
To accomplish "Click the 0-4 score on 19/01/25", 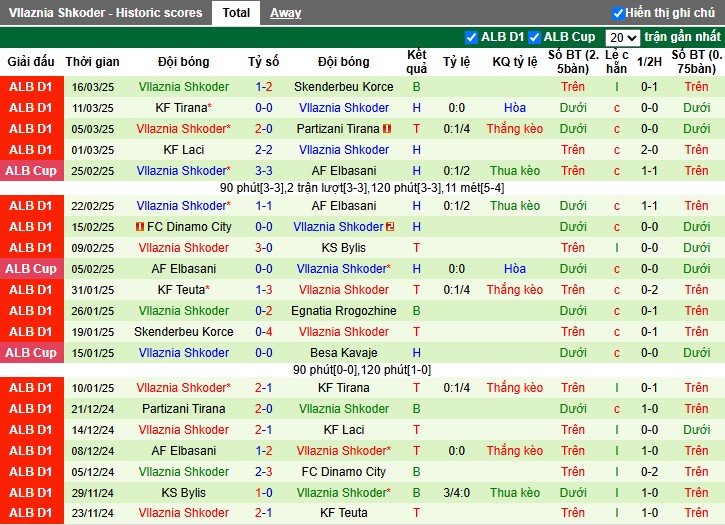I will click(x=264, y=332).
